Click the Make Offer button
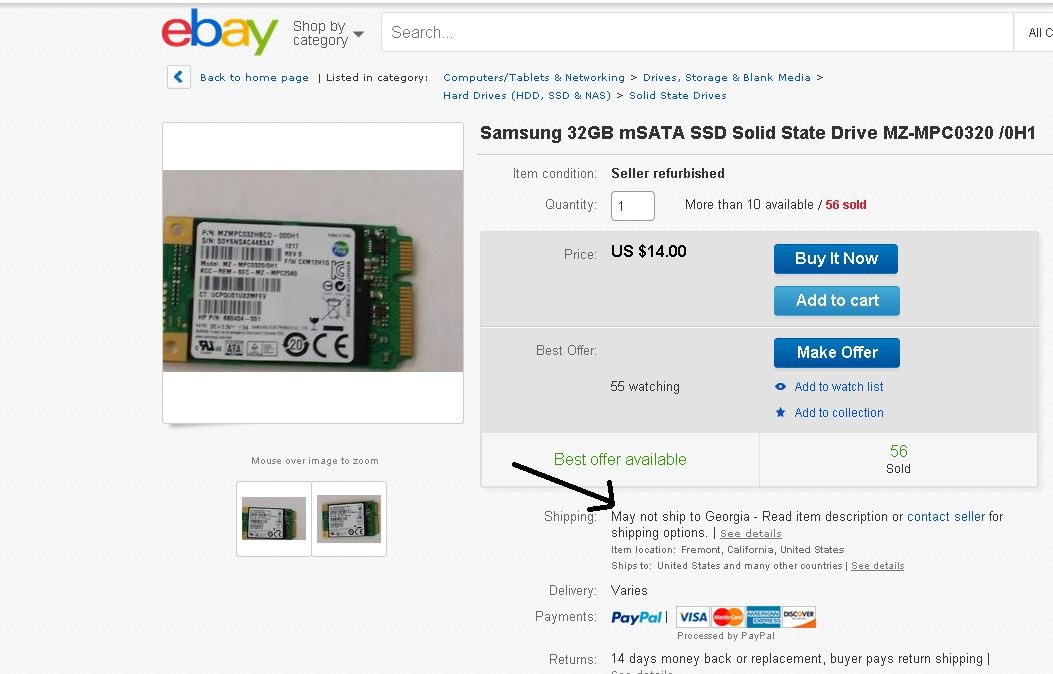Image resolution: width=1053 pixels, height=674 pixels. coord(837,353)
